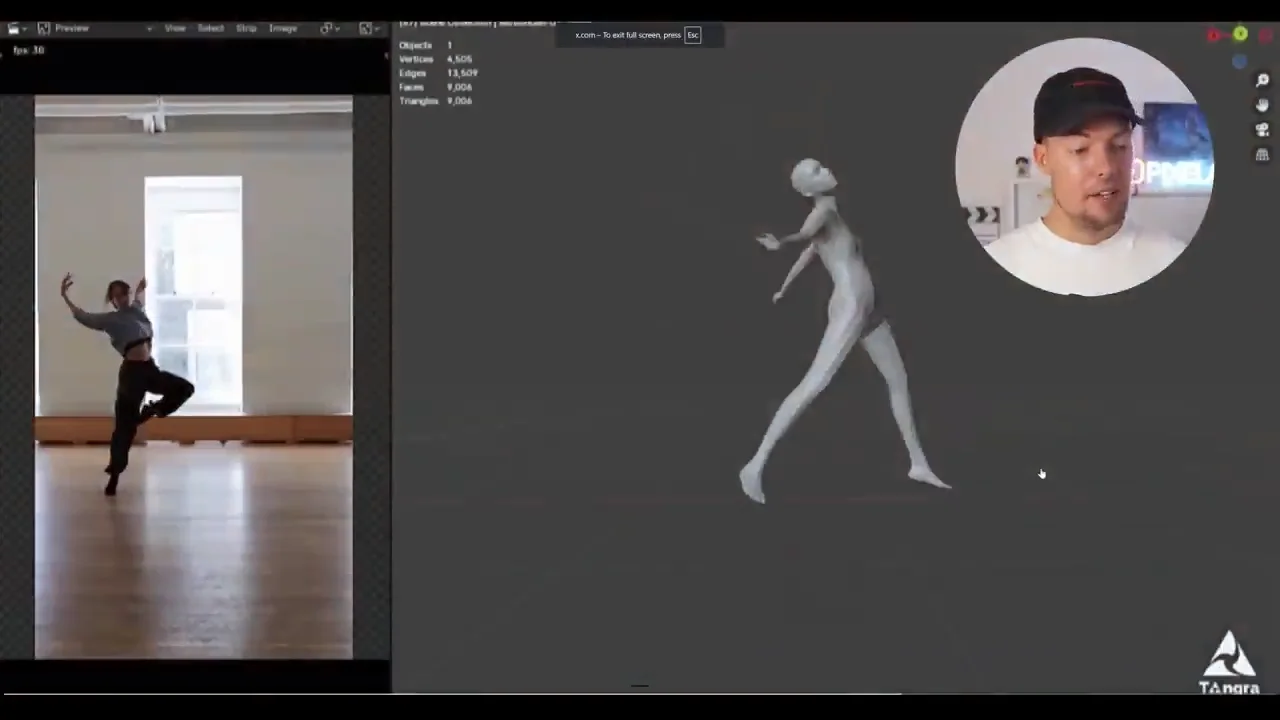1280x720 pixels.
Task: Open the Image menu in sequencer
Action: pos(283,28)
